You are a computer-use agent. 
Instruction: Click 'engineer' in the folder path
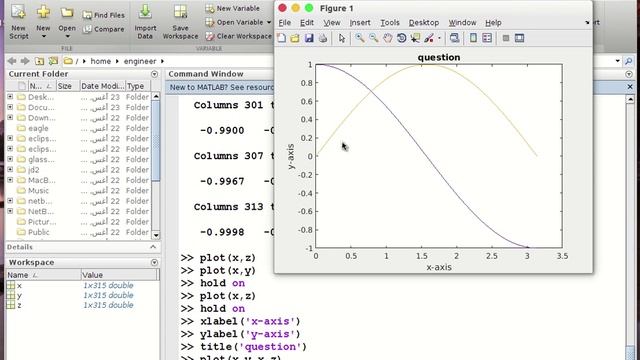coord(140,61)
